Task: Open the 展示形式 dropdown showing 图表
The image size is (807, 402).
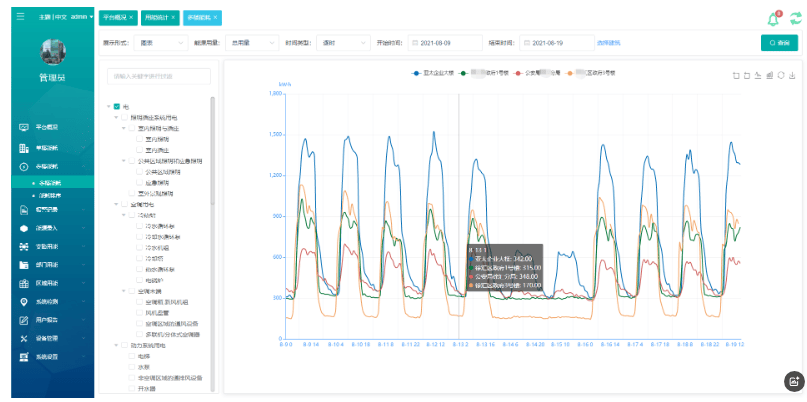Action: tap(161, 43)
